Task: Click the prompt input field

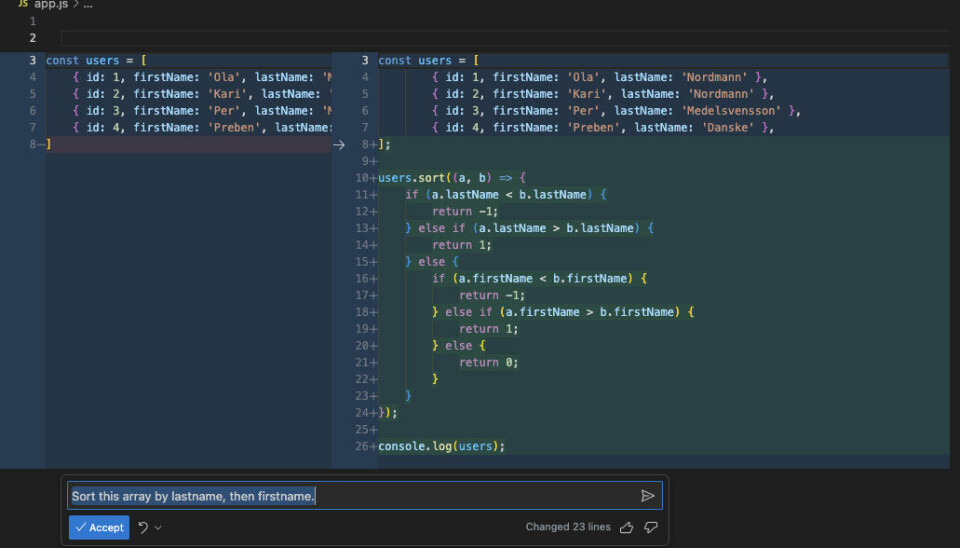Action: (x=364, y=496)
